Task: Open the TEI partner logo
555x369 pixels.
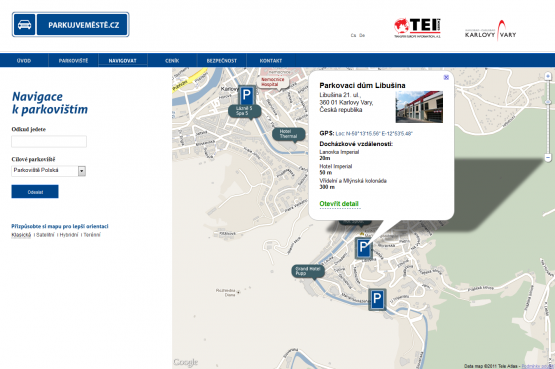Action: point(417,28)
